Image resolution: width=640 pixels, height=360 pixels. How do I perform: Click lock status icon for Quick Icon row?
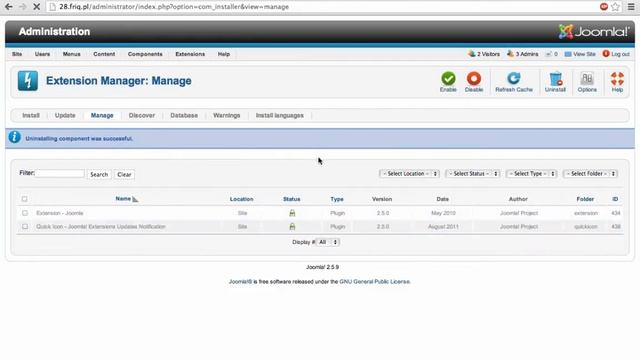[x=292, y=227]
